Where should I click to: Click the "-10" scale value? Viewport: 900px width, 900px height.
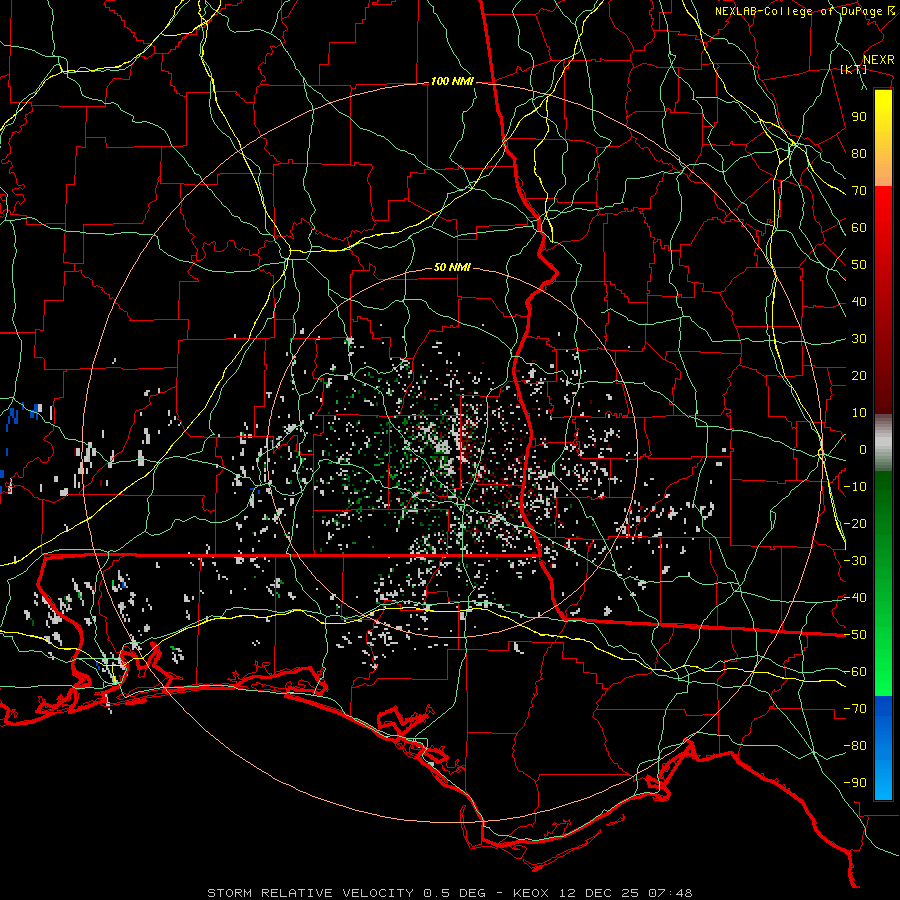pyautogui.click(x=855, y=487)
